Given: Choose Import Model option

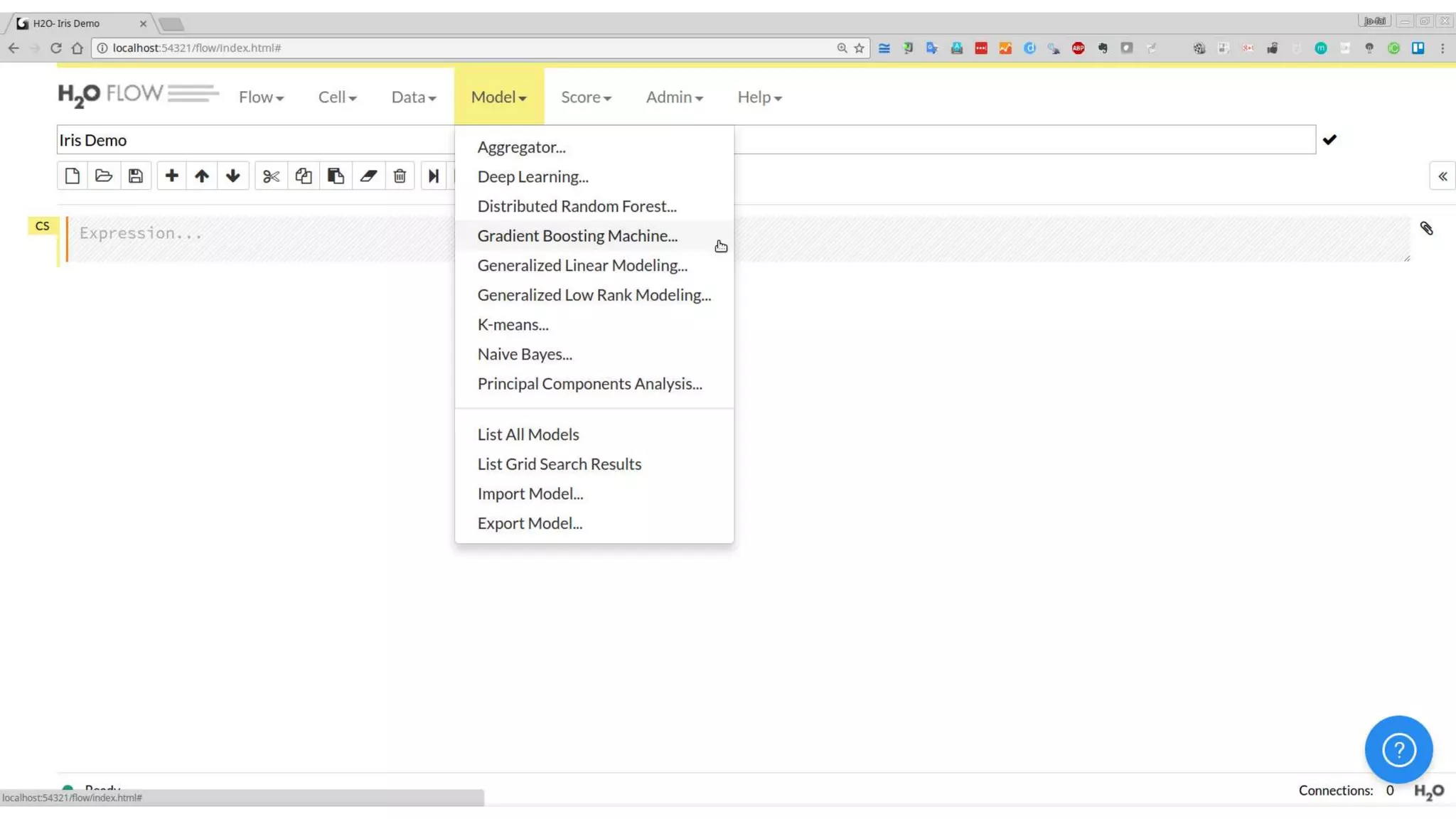Looking at the screenshot, I should click(x=530, y=493).
